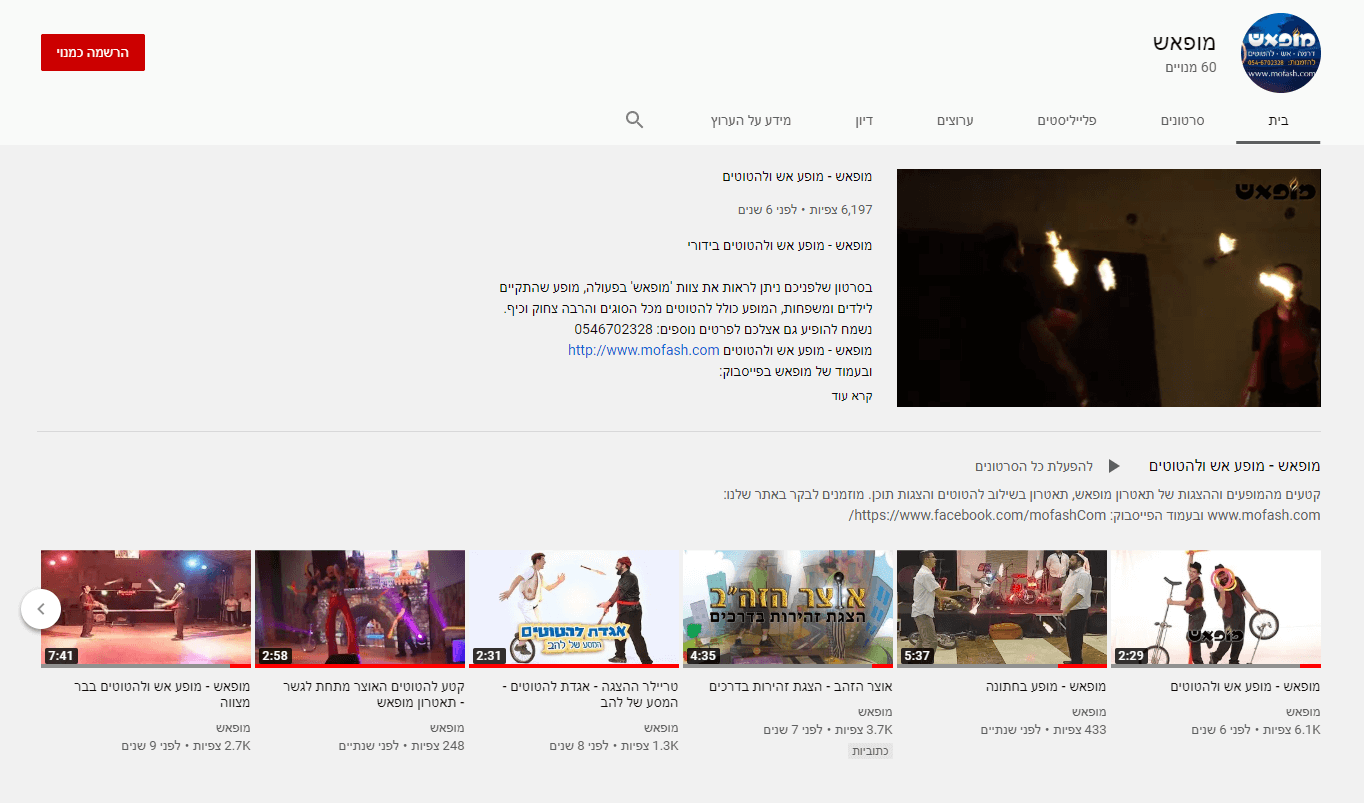Click the 1.3K צפיות stats line
Image resolution: width=1364 pixels, height=803 pixels.
tap(614, 746)
